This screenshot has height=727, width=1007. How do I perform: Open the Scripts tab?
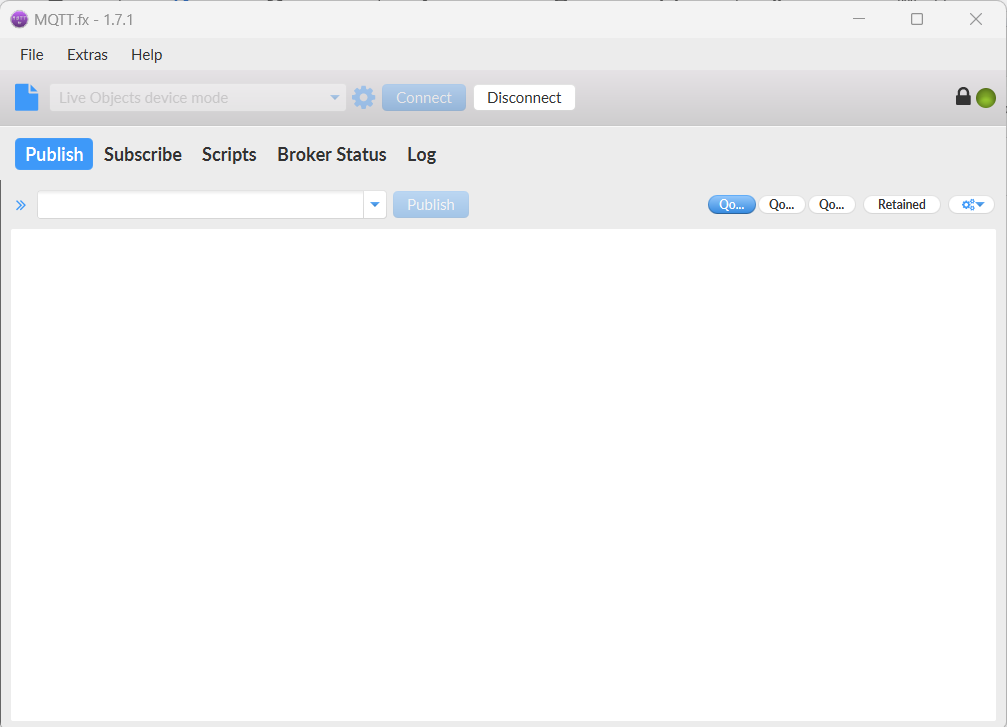229,154
